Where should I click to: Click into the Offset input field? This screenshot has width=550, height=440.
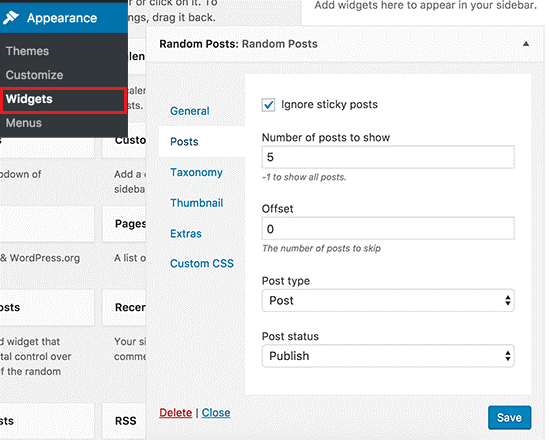388,229
